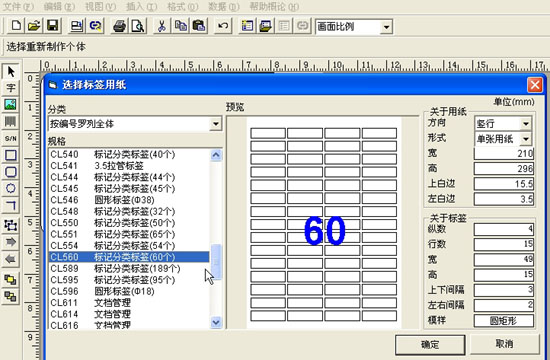Select CL596 圆形标签(Φ18)
This screenshot has height=360, width=550.
[x=129, y=291]
